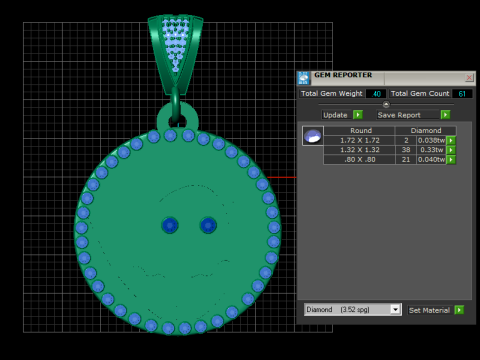Select the 1.32 X 1.32 size cell

tap(360, 150)
